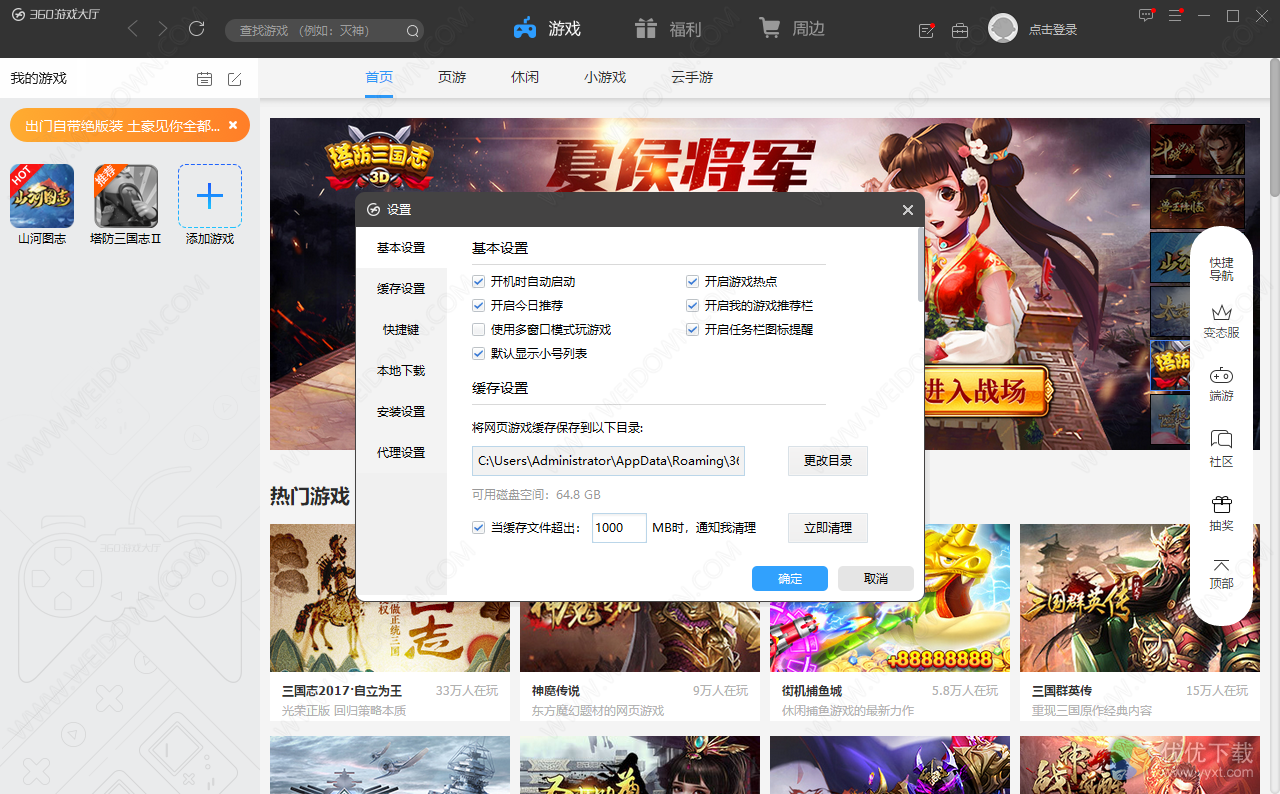Click edit icon beside 我的游戏
The width and height of the screenshot is (1280, 794).
pyautogui.click(x=234, y=79)
